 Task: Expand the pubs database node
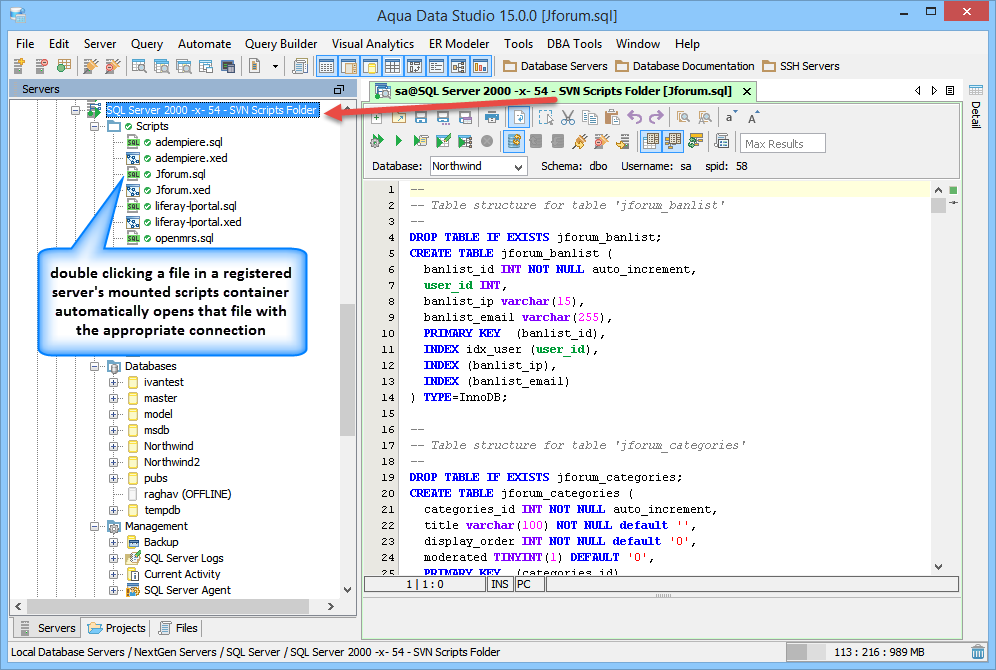(113, 478)
